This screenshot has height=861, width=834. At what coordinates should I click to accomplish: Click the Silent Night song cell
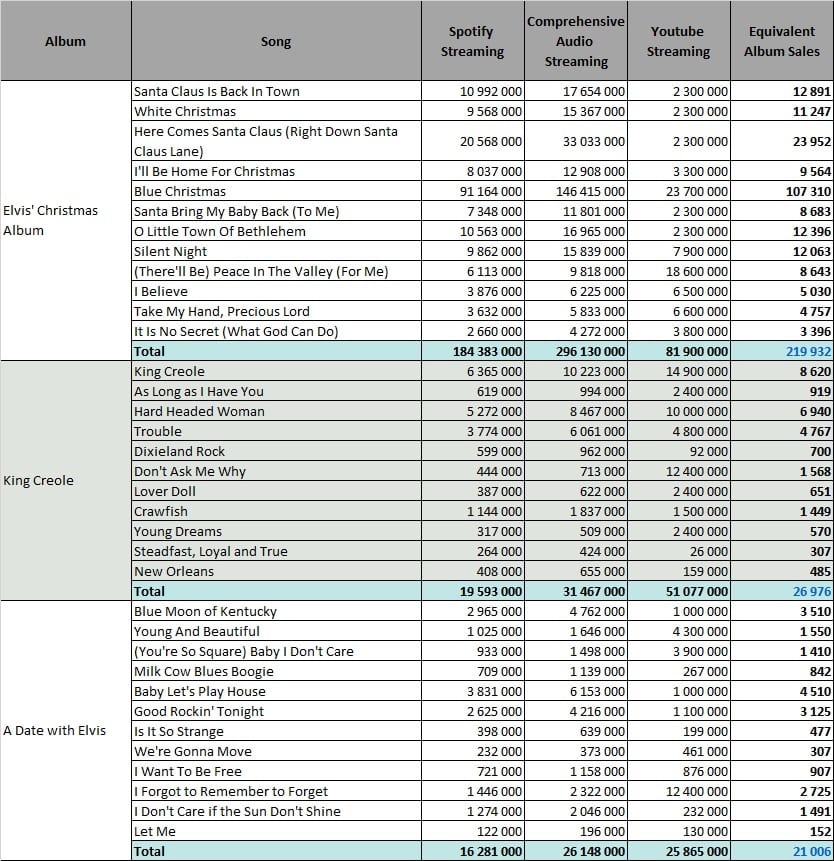[x=276, y=251]
